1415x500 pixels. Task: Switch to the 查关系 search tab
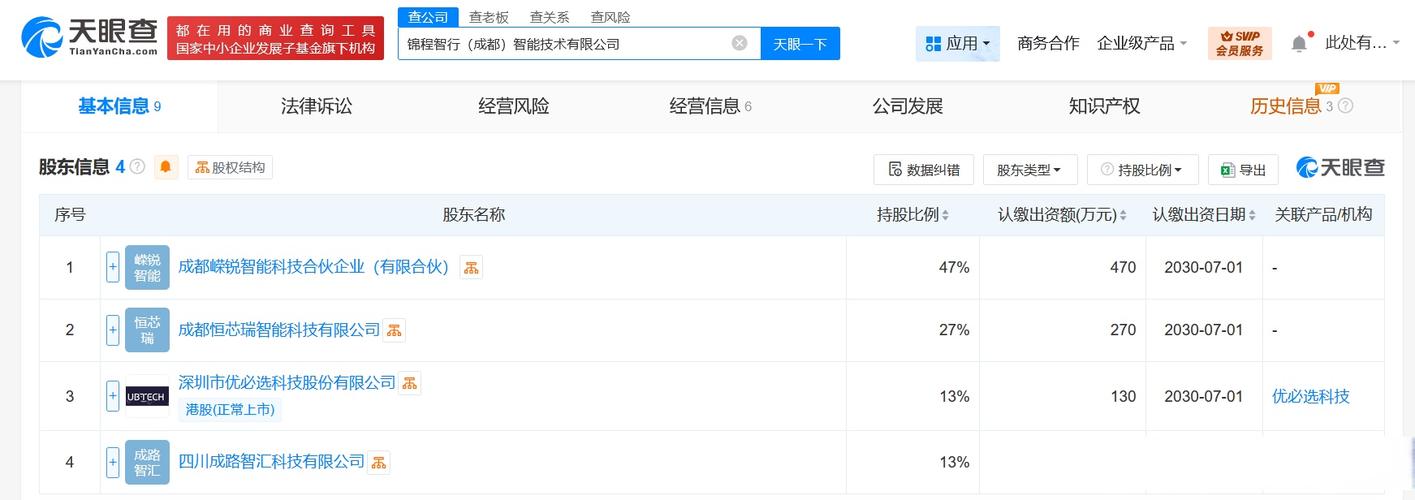549,17
